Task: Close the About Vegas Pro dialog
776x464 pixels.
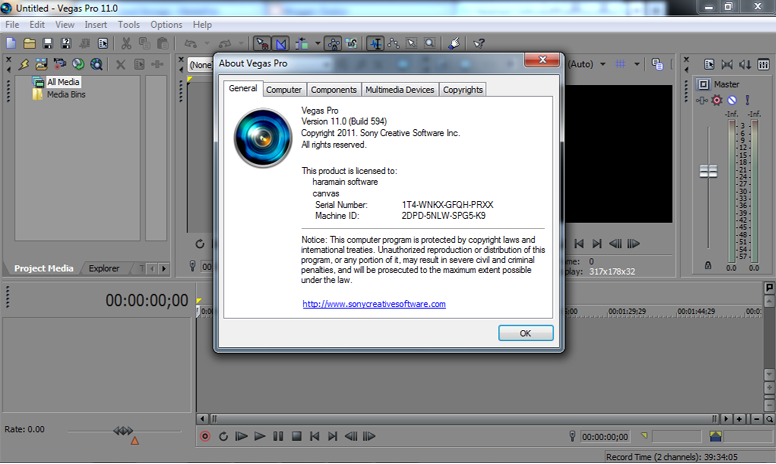Action: tap(542, 59)
